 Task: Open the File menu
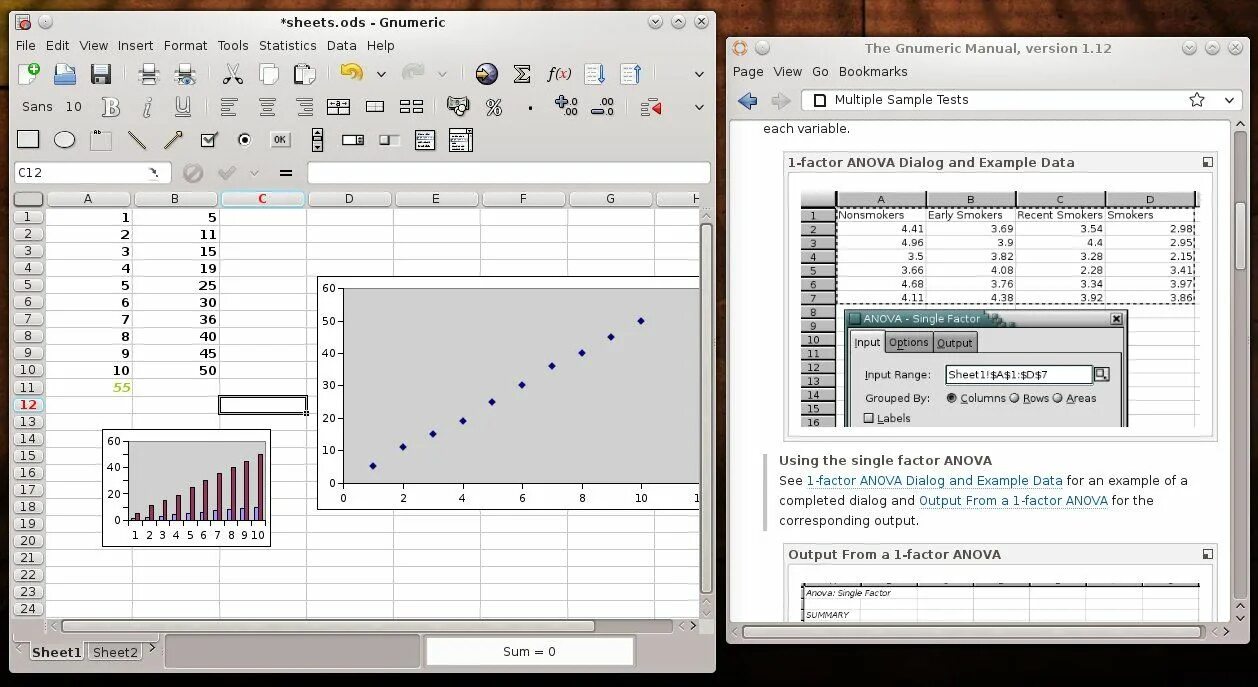(x=26, y=45)
